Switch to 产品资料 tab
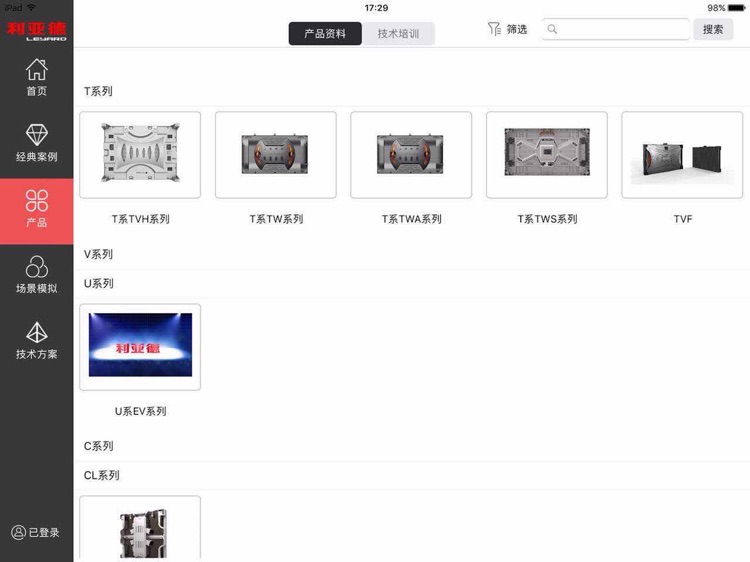Viewport: 750px width, 562px height. point(325,33)
